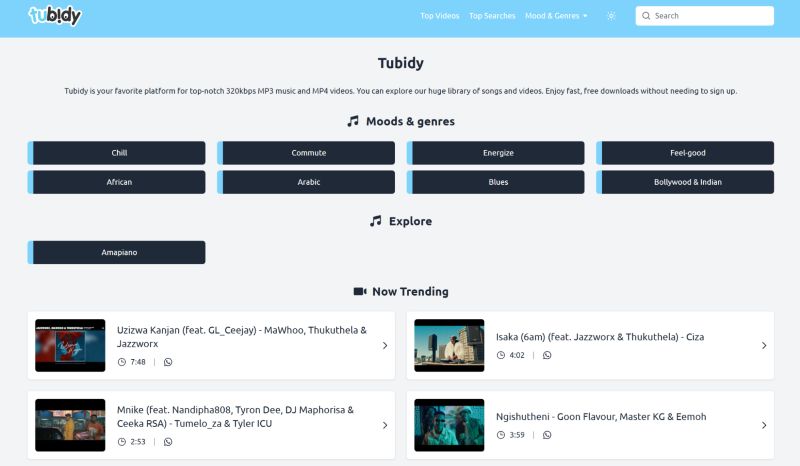Open Uzizwa Kanjan using its right chevron

[385, 346]
